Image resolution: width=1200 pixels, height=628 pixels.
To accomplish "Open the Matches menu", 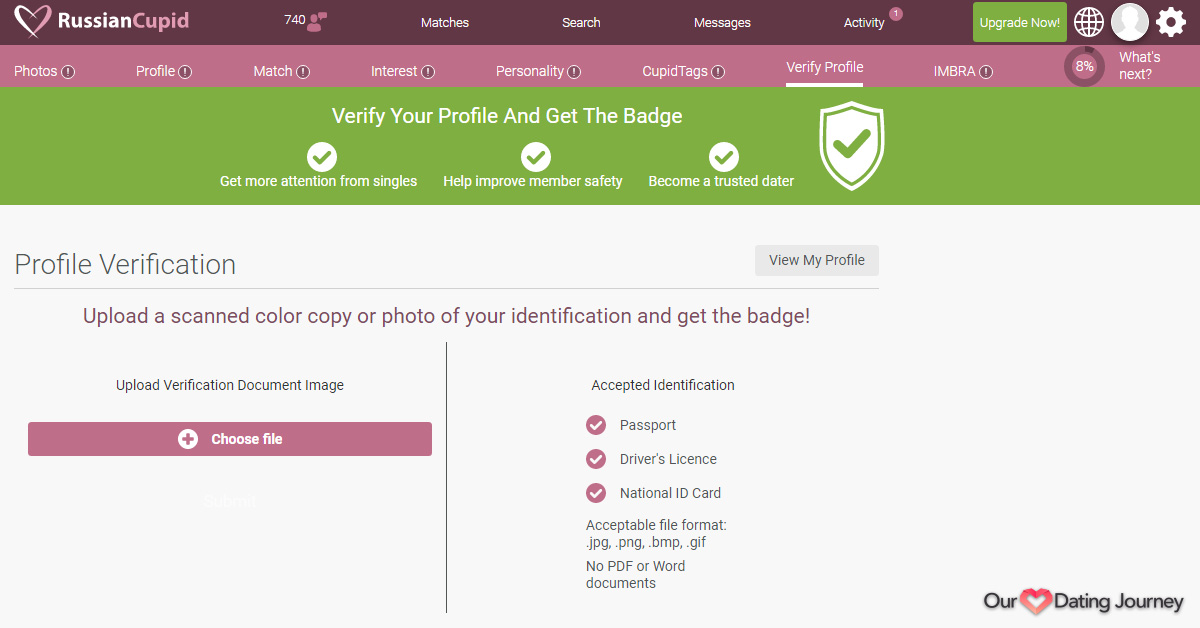I will pyautogui.click(x=445, y=22).
